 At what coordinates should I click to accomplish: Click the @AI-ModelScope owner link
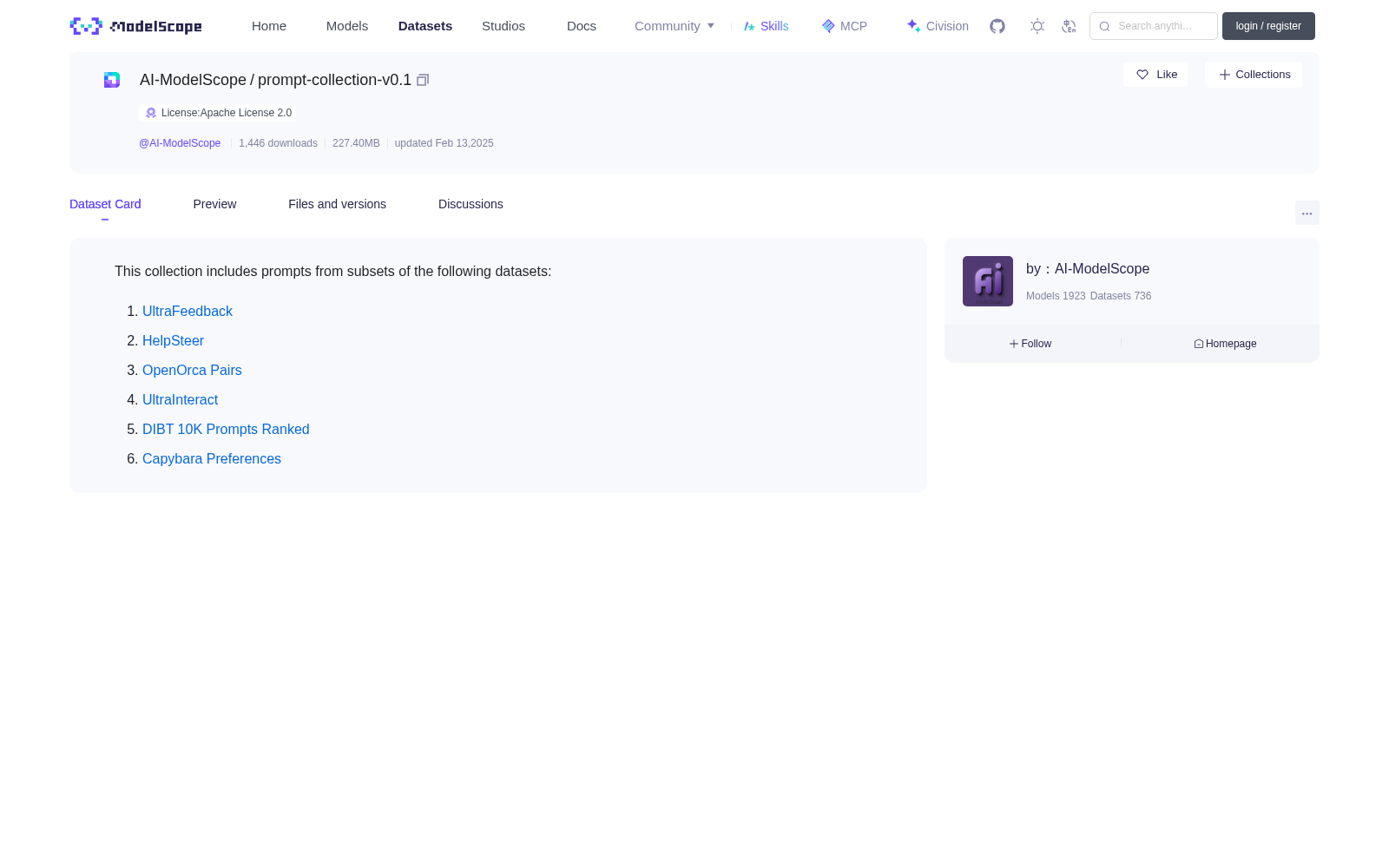[x=180, y=143]
